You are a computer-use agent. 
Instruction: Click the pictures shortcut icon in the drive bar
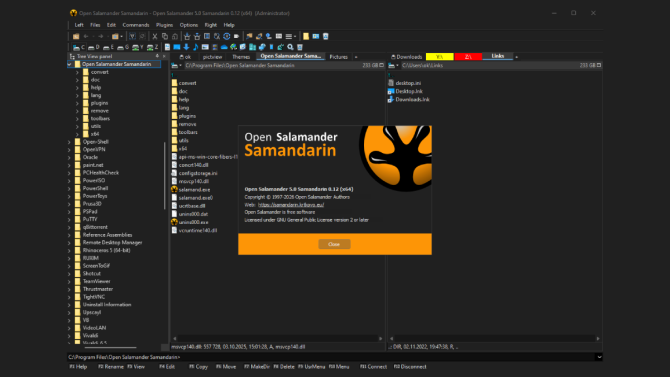coord(205,47)
